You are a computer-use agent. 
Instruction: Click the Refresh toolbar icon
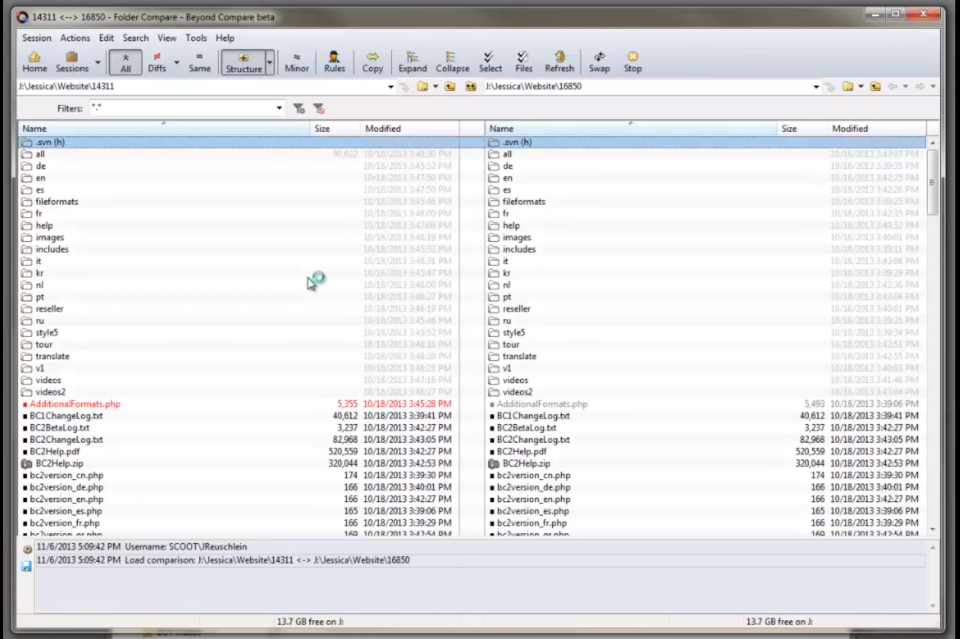pos(559,60)
